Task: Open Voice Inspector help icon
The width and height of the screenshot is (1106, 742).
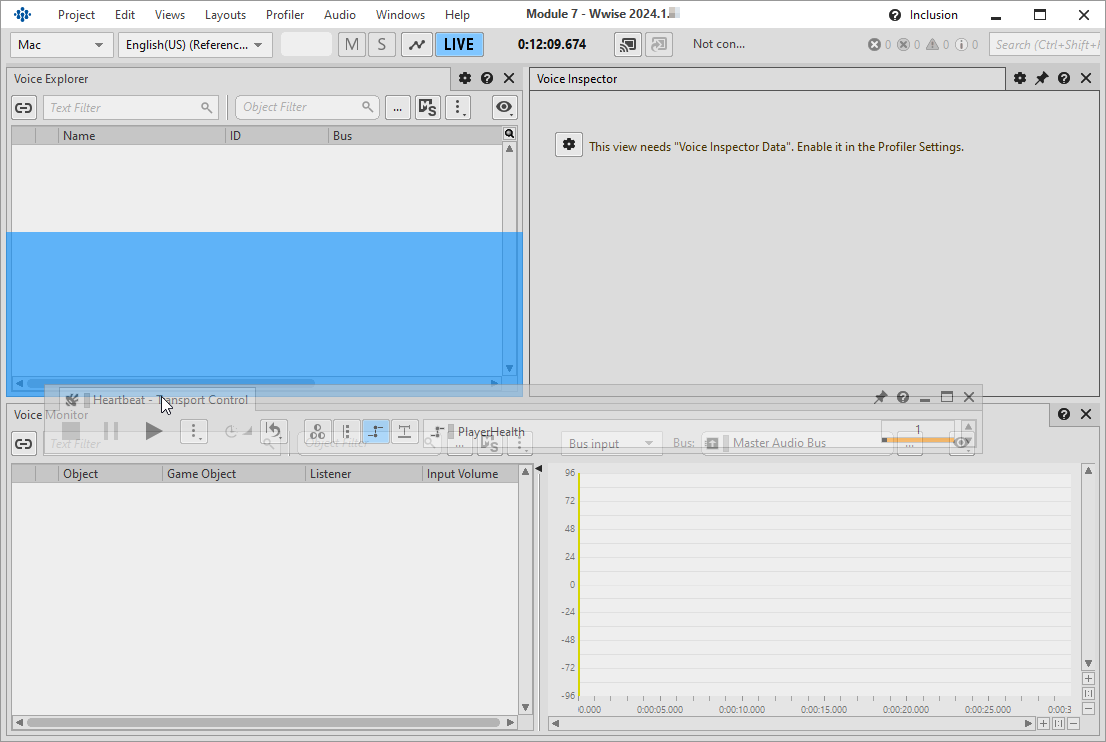Action: coord(1063,79)
